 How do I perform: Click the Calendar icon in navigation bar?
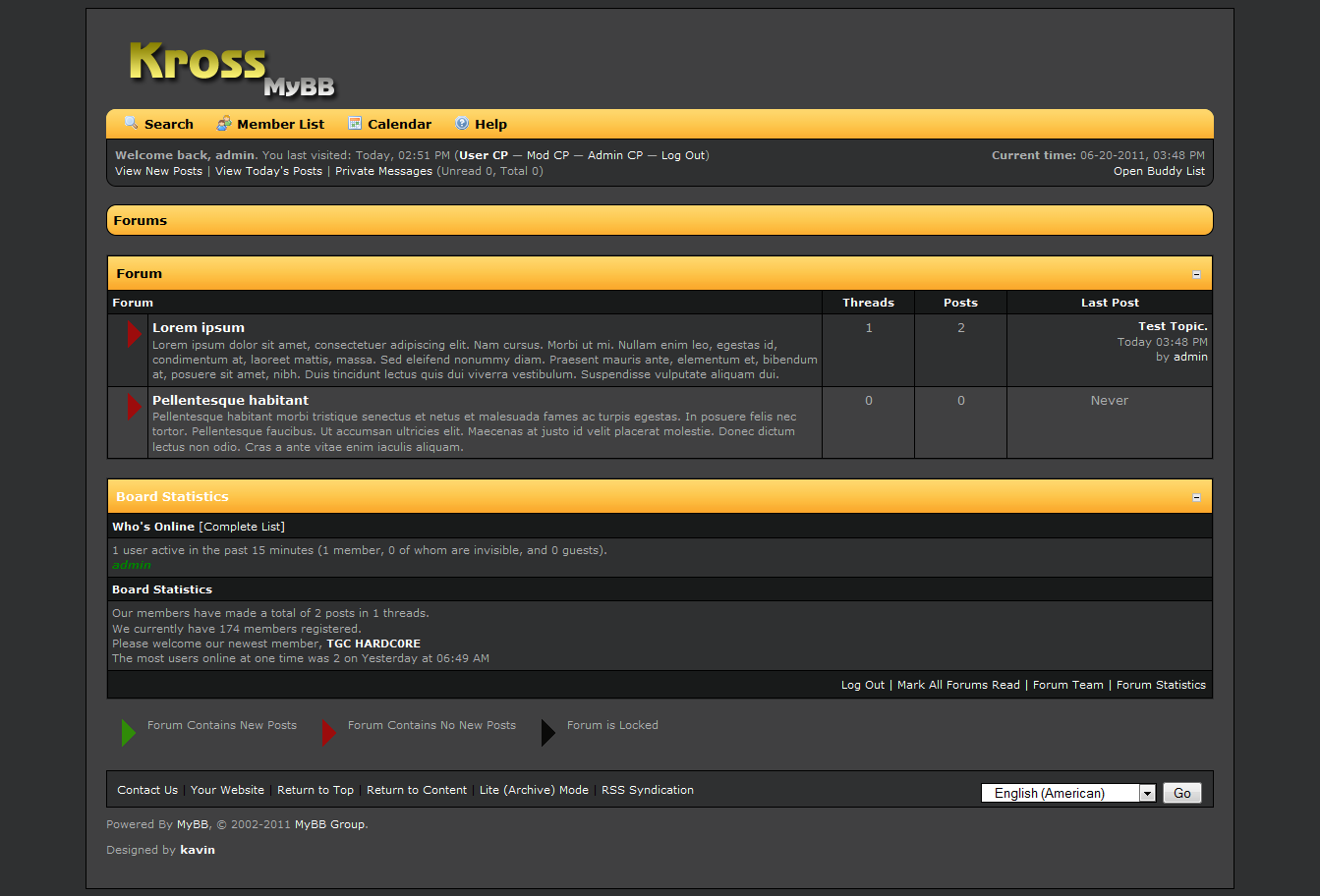pos(355,124)
